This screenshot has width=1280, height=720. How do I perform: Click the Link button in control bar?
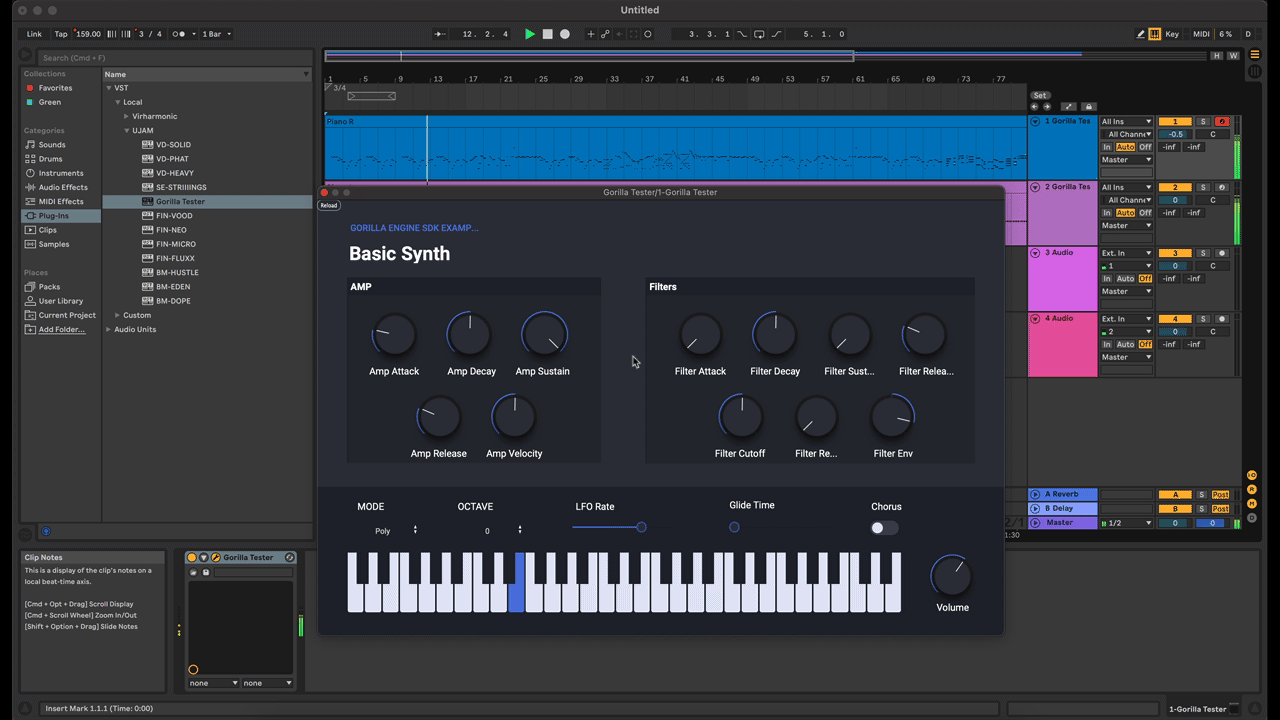pyautogui.click(x=34, y=34)
